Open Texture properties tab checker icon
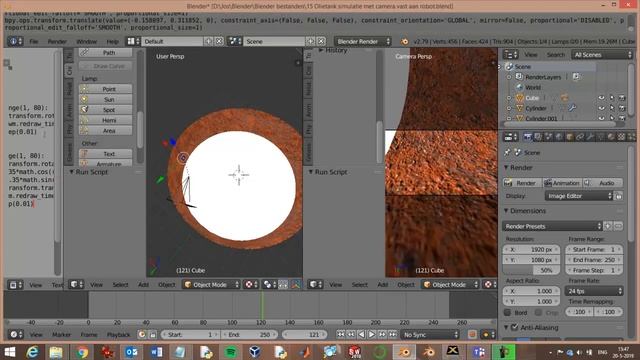 [621, 137]
